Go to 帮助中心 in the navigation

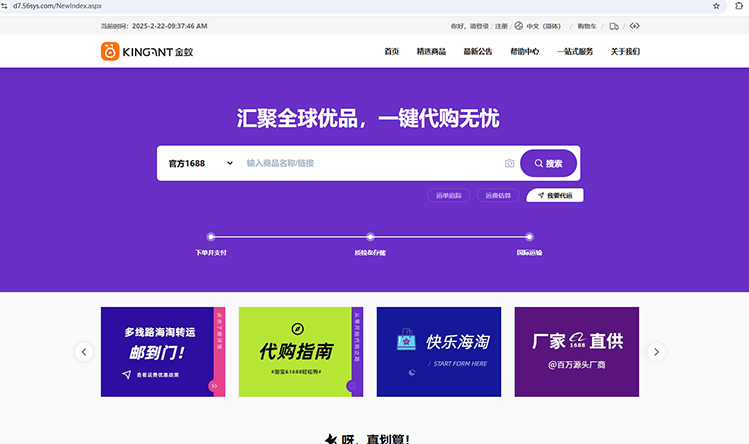click(524, 51)
